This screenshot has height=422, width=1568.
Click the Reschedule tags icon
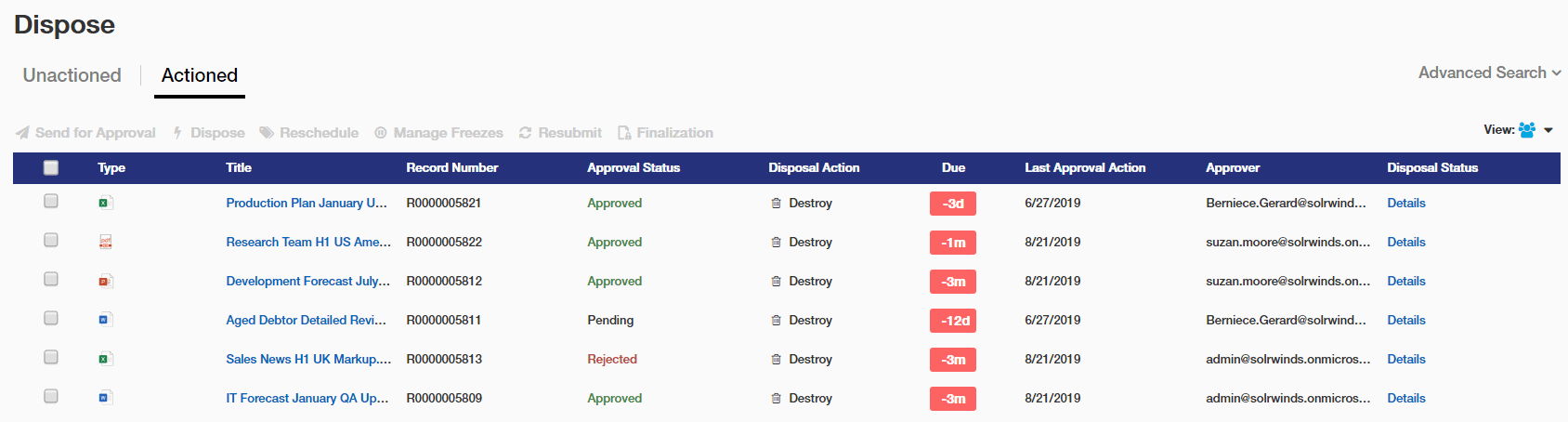267,133
